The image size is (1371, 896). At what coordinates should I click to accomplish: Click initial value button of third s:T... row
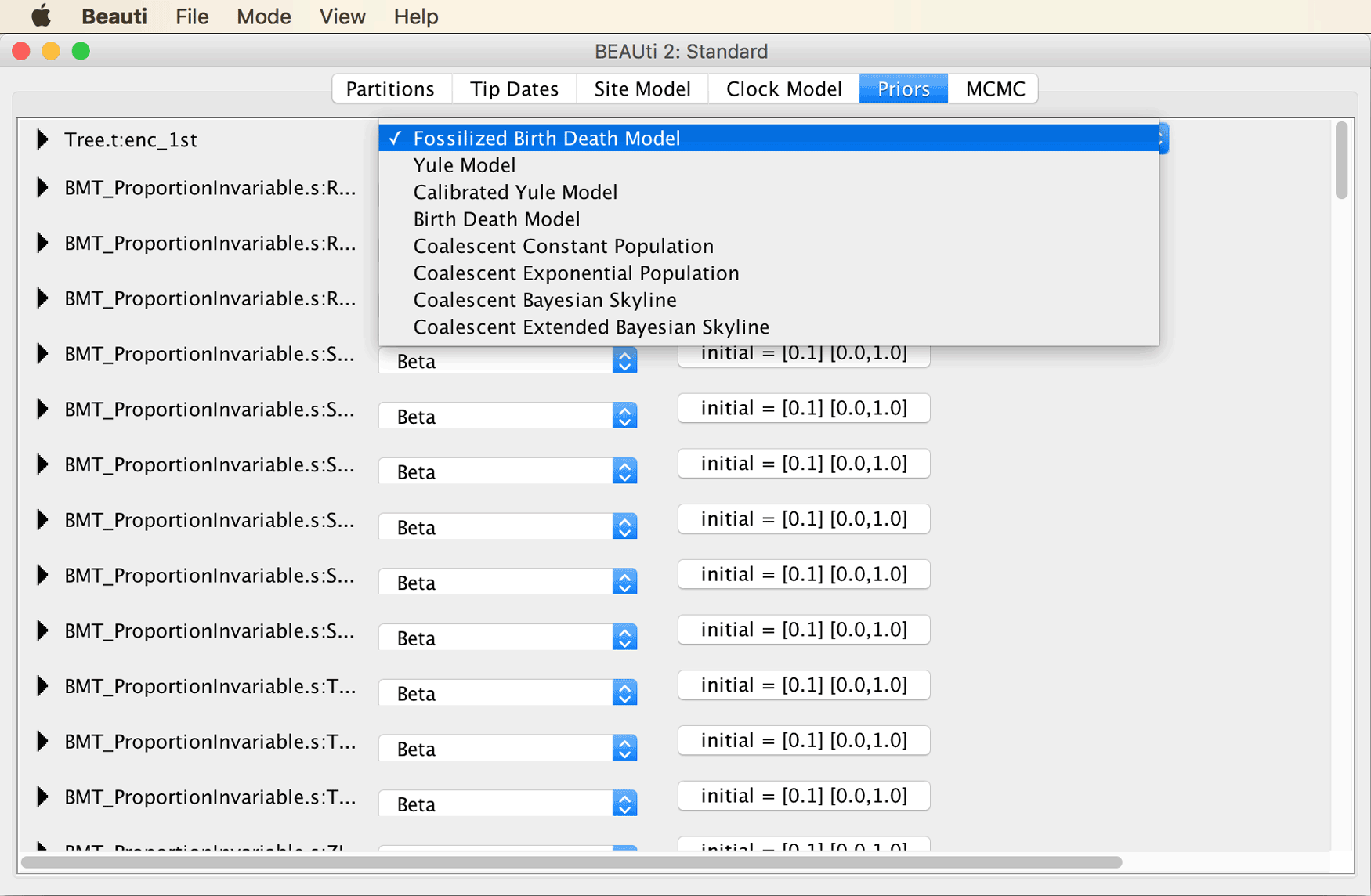point(804,796)
